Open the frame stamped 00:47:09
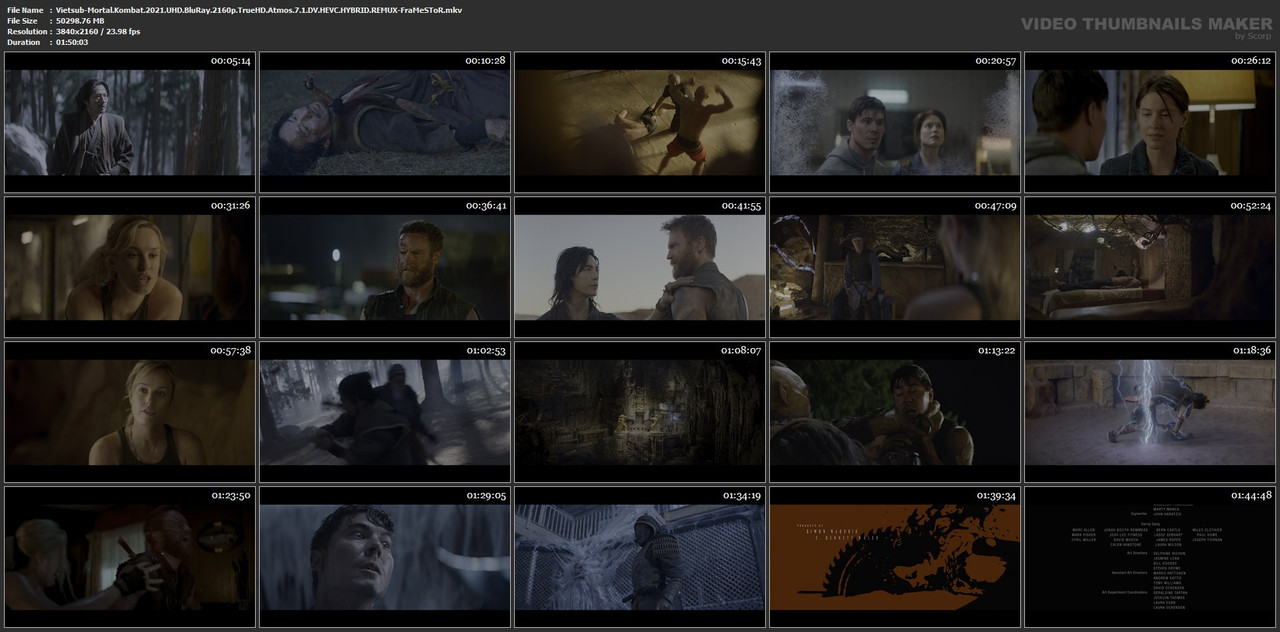 click(x=893, y=267)
